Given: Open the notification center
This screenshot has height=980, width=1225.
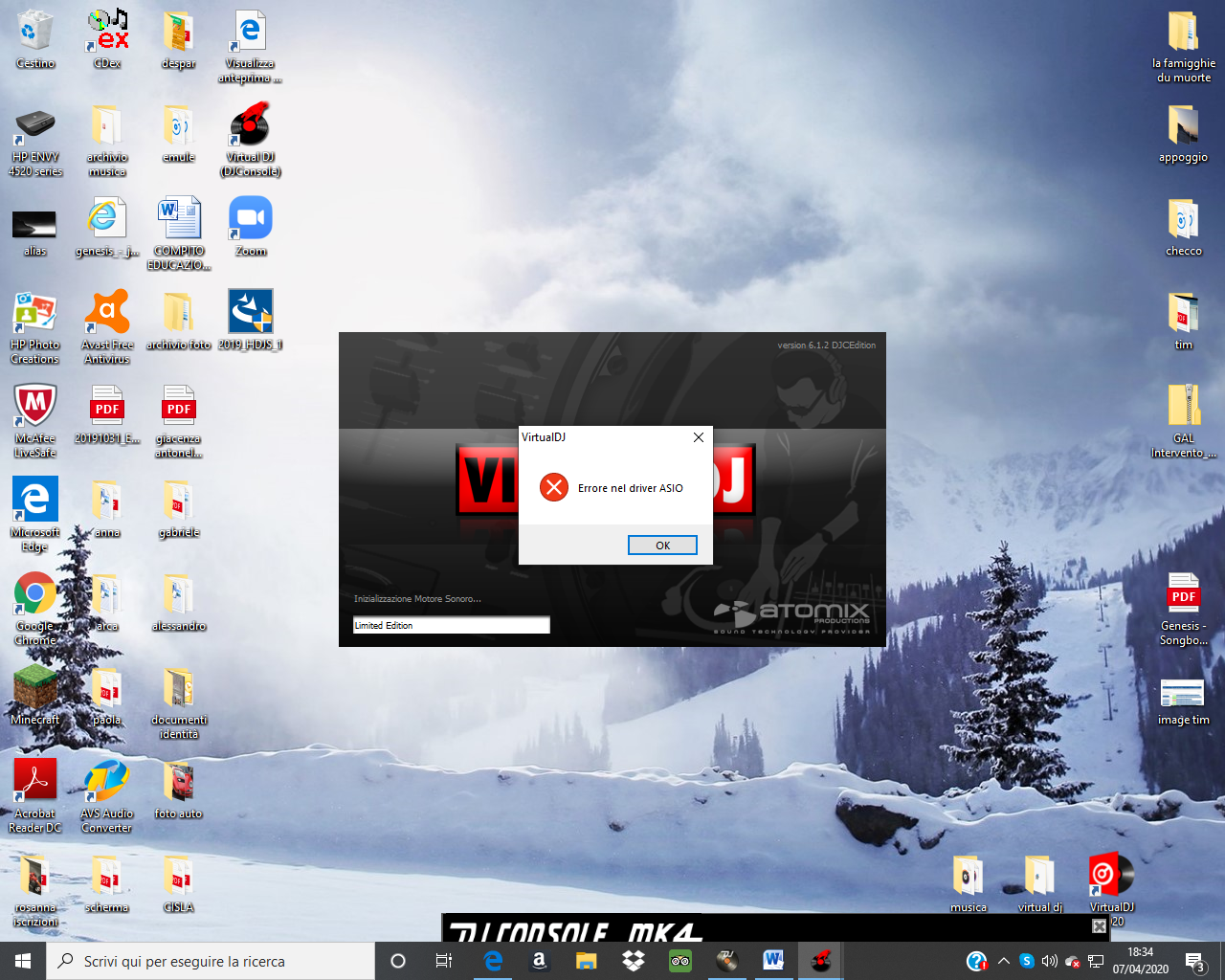Looking at the screenshot, I should point(1194,961).
